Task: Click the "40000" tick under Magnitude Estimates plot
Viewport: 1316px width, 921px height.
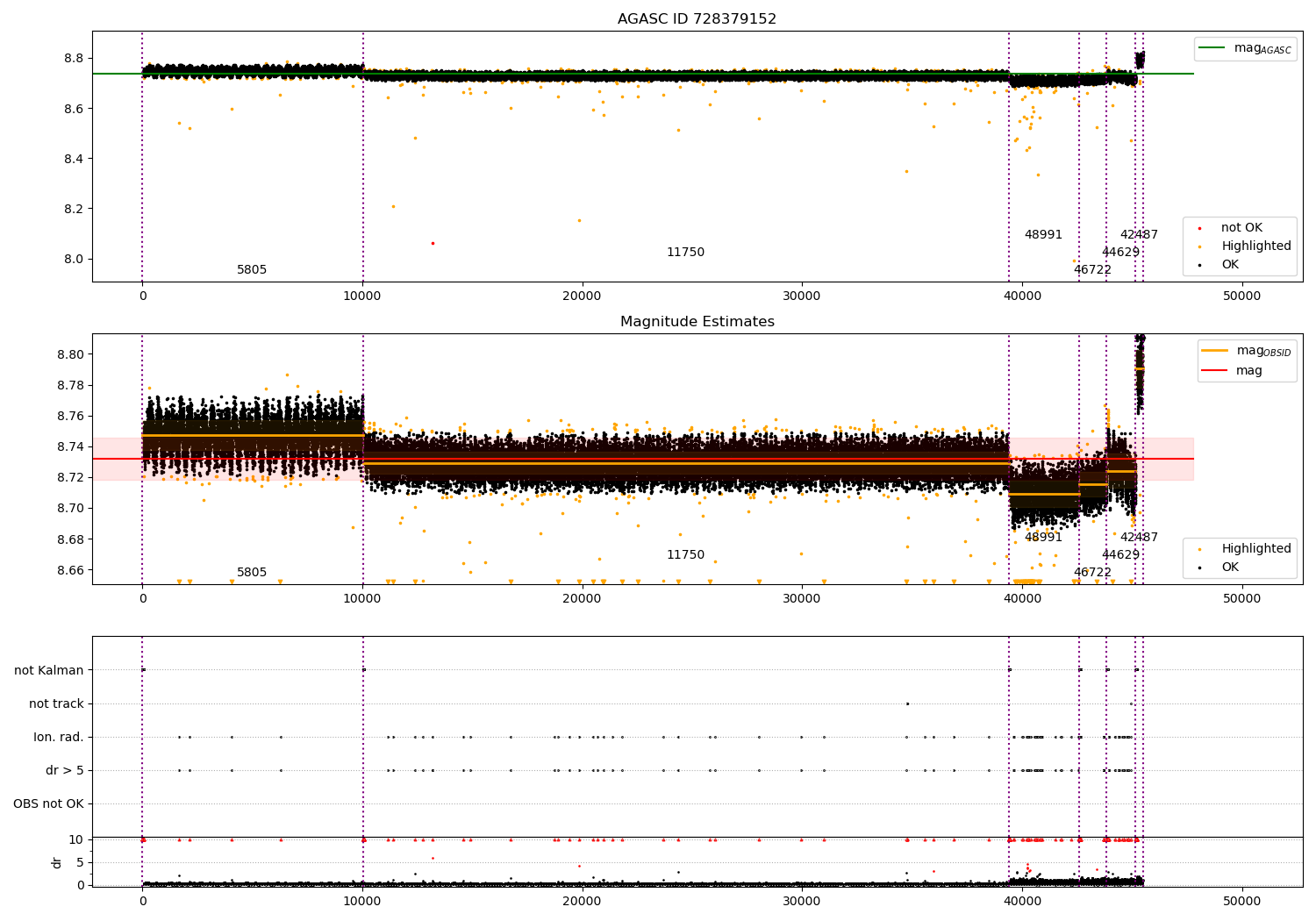Action: click(1022, 598)
